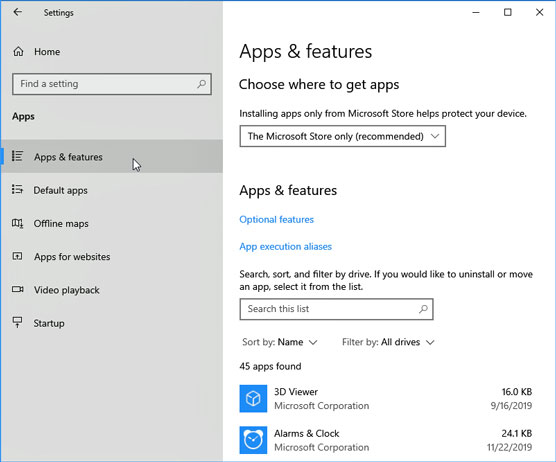Open Apps for websites settings
The width and height of the screenshot is (556, 462).
[72, 257]
